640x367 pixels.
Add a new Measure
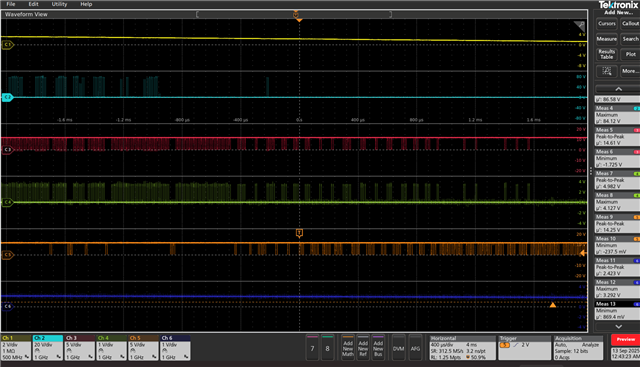click(x=607, y=39)
